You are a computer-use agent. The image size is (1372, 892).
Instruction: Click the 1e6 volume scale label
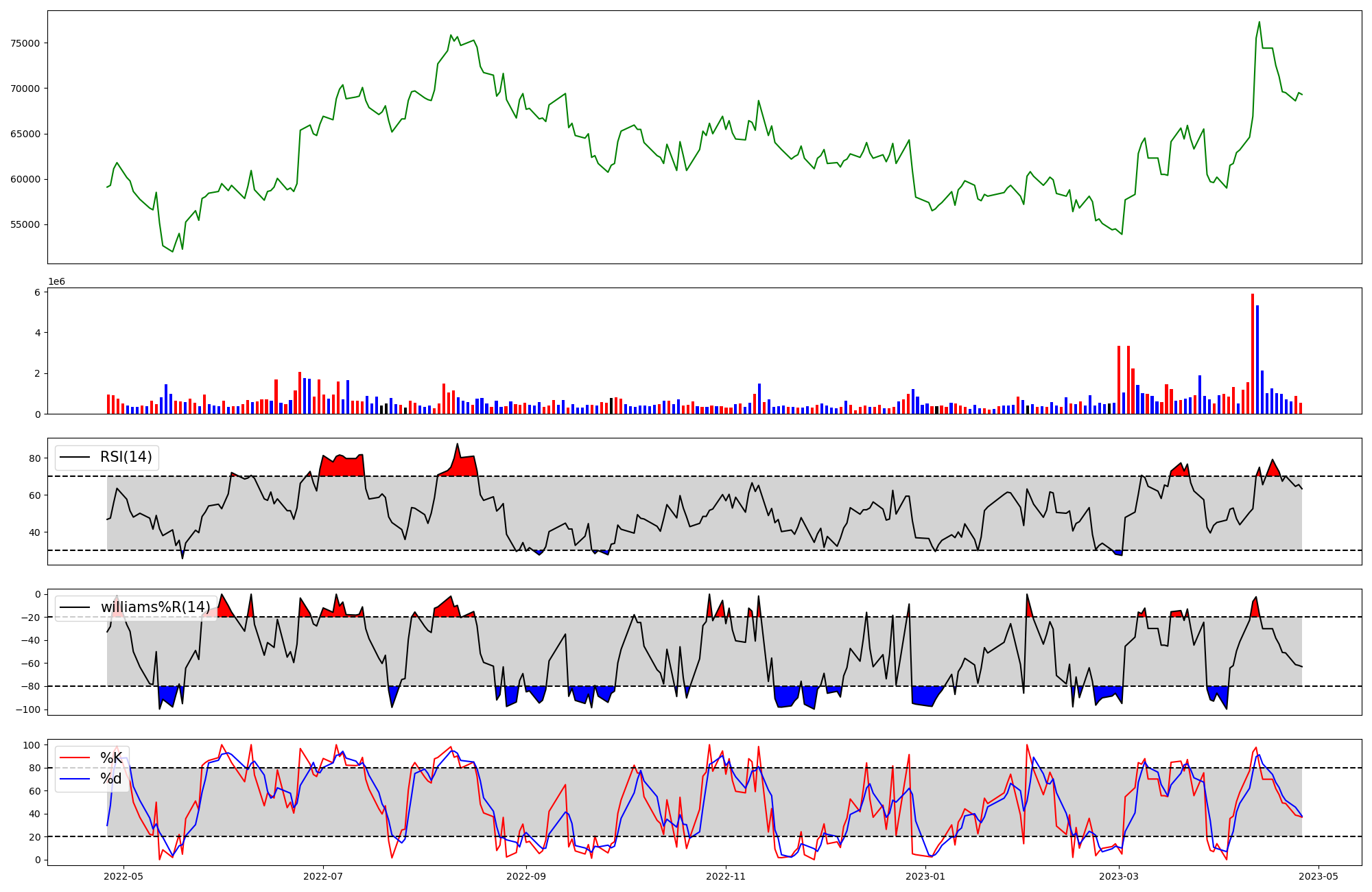click(56, 282)
